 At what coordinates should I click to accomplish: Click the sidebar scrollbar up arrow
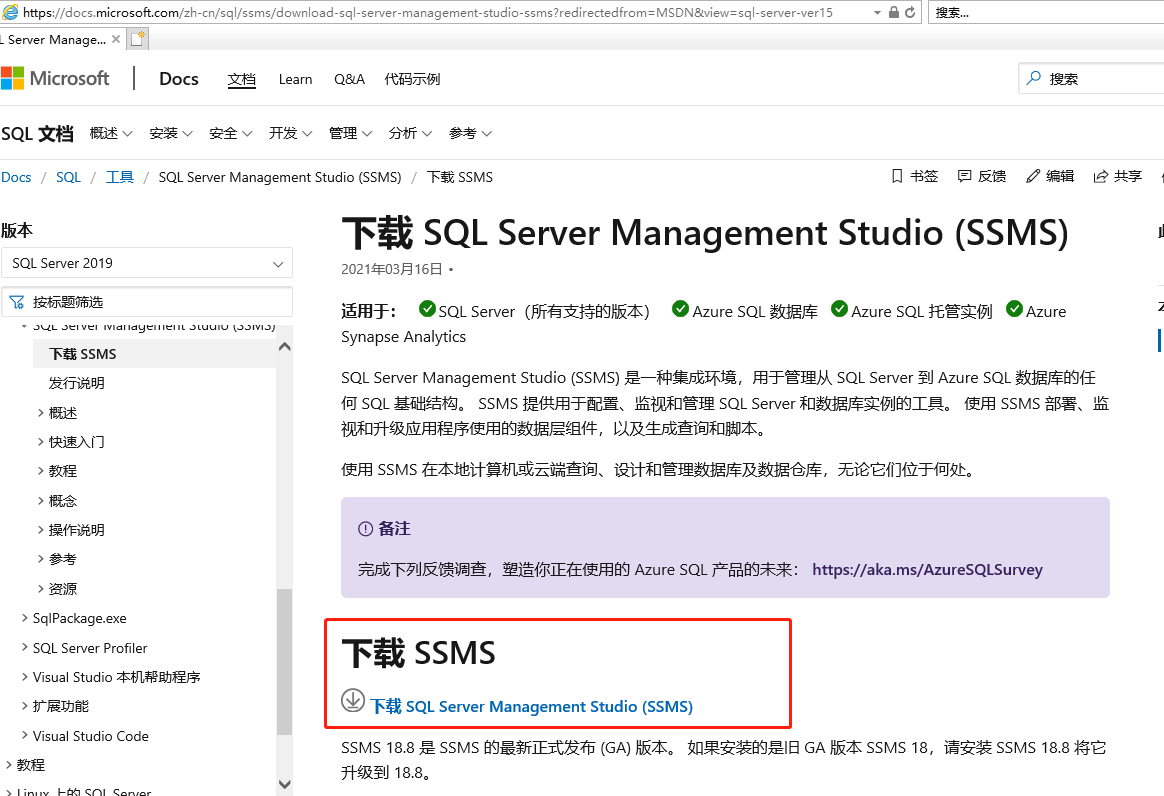click(x=284, y=347)
